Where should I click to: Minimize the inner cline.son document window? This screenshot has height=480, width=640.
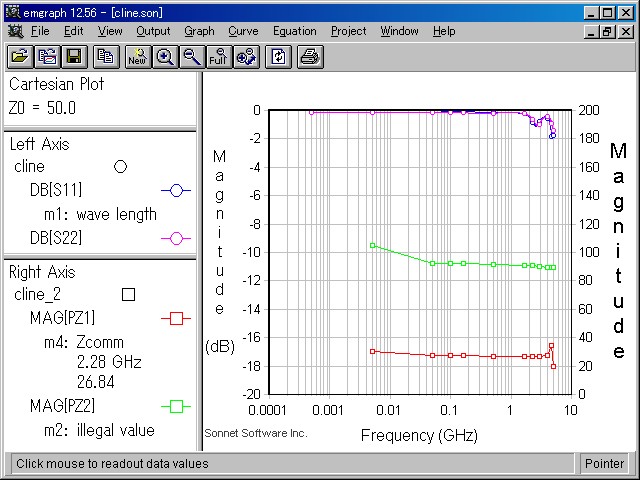coord(590,31)
